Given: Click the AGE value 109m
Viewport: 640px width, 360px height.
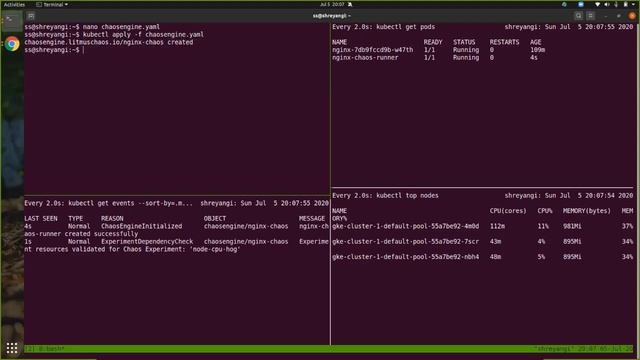Looking at the screenshot, I should pos(538,50).
